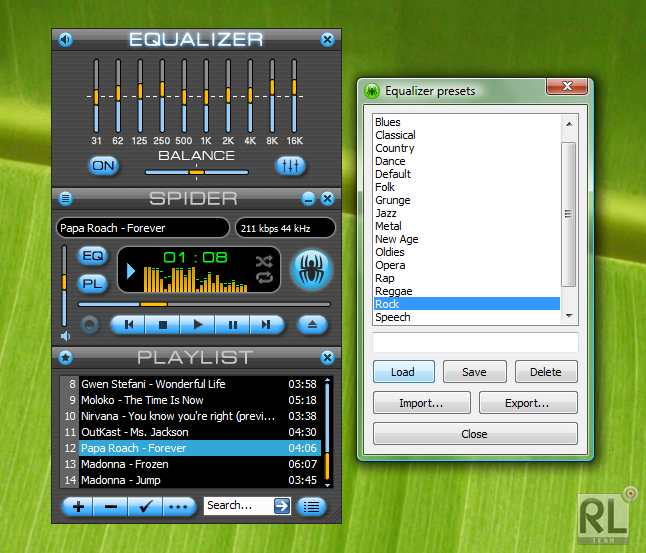Skip to the next track
This screenshot has width=646, height=553.
[265, 324]
